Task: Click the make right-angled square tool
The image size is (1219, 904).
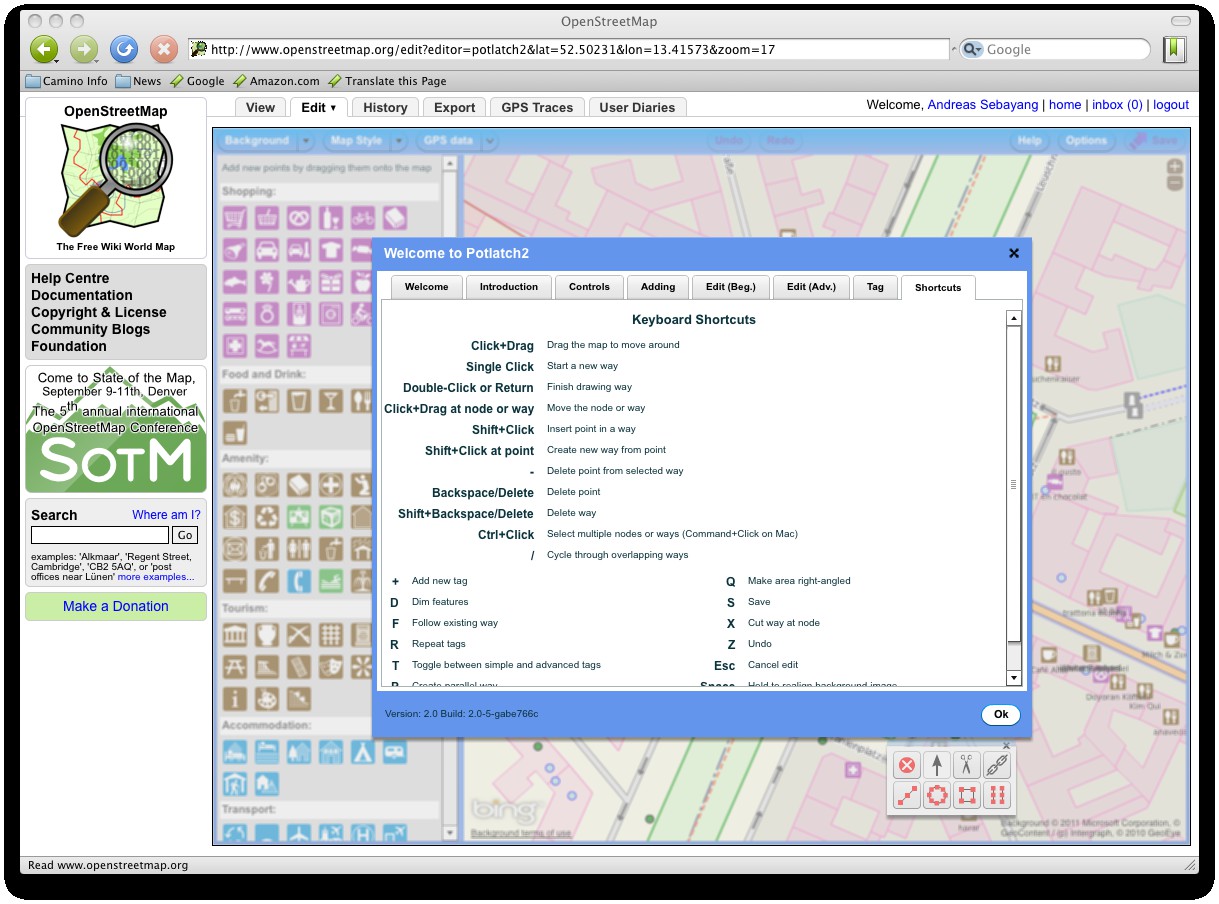Action: [966, 796]
